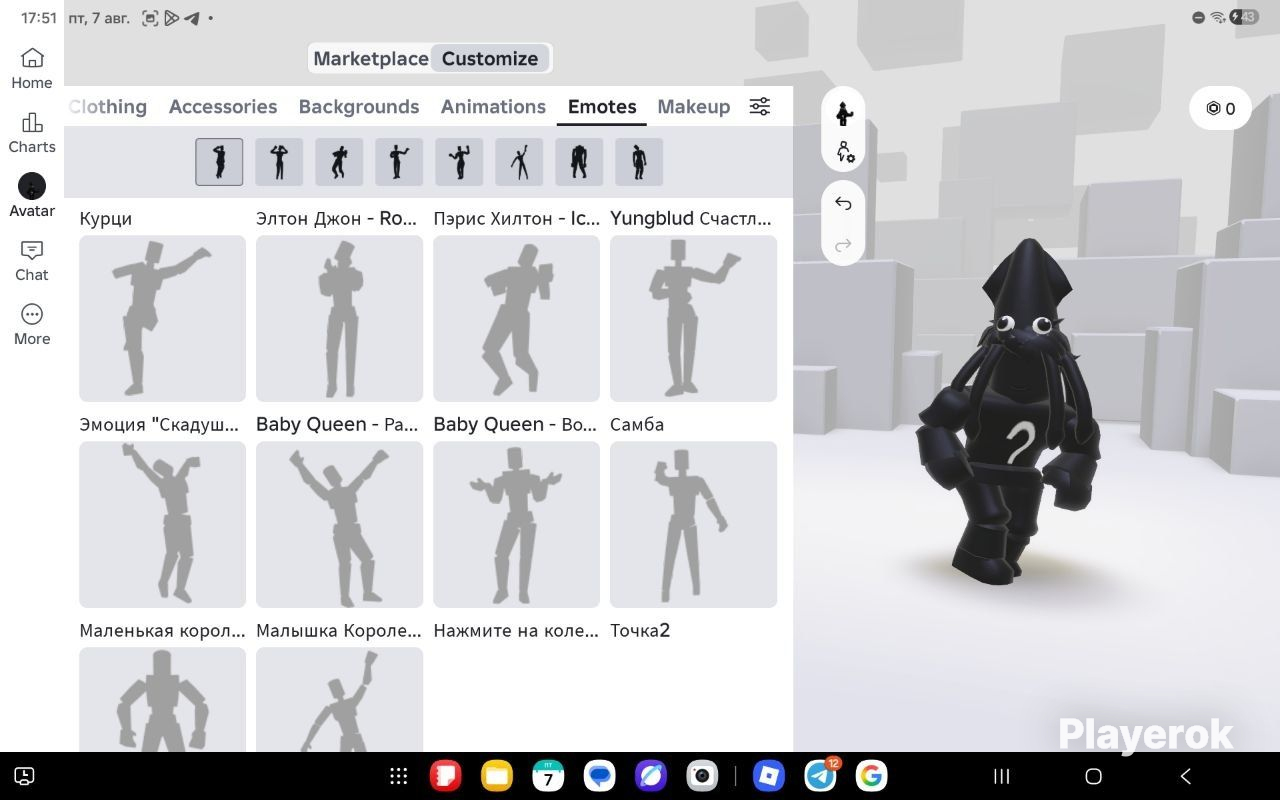The height and width of the screenshot is (800, 1280).
Task: Open the Google app in the taskbar
Action: click(x=872, y=776)
